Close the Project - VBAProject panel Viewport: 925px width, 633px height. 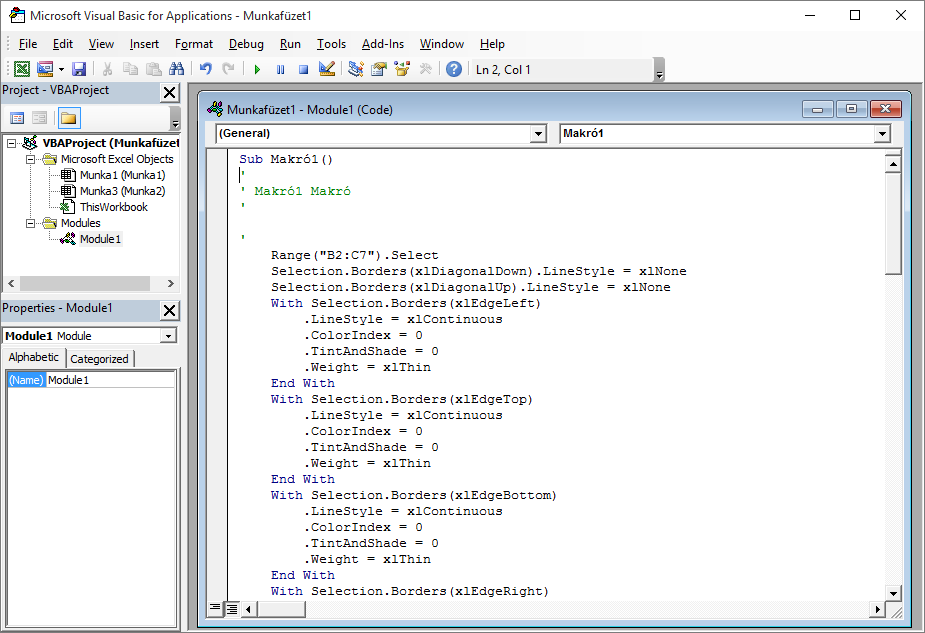click(x=169, y=93)
